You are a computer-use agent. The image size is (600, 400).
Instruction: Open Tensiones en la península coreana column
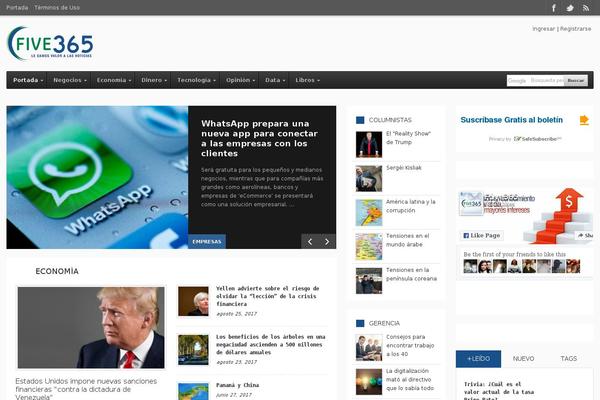[411, 274]
